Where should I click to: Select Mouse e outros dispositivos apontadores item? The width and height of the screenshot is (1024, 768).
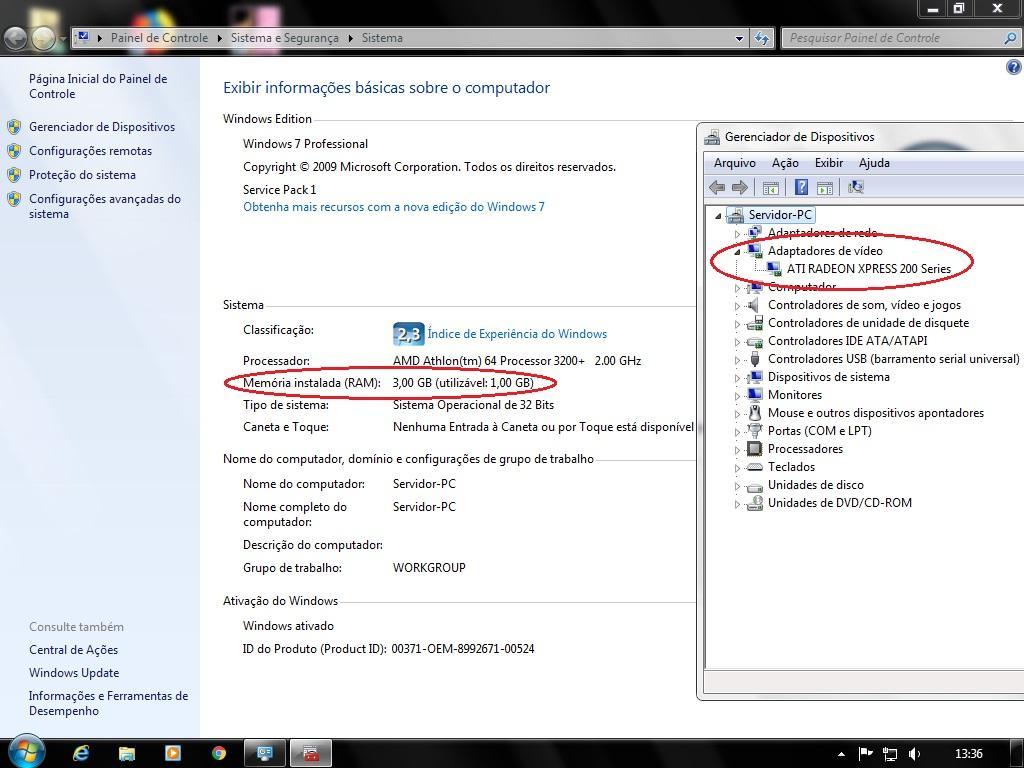pos(876,413)
